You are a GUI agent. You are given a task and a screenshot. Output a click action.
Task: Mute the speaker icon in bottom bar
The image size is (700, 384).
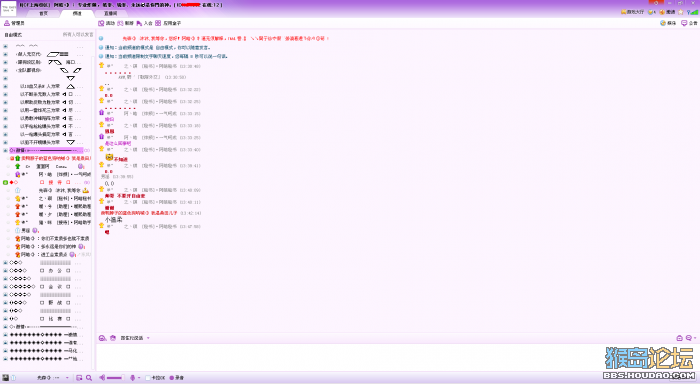click(102, 378)
